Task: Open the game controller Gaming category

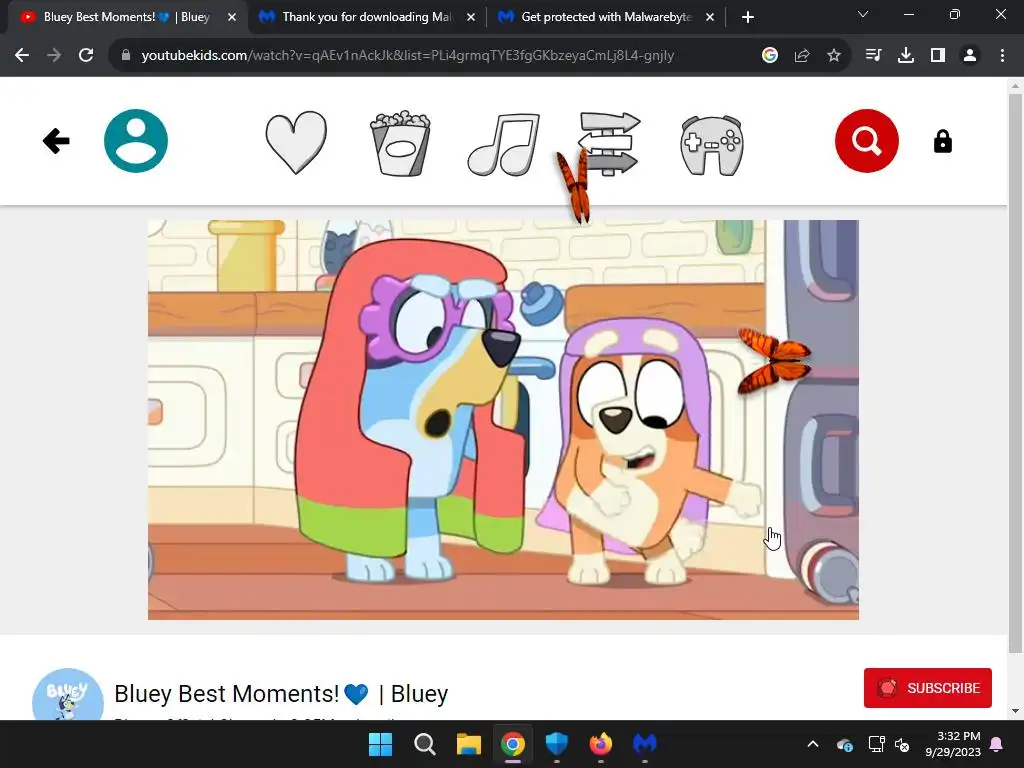Action: point(712,145)
